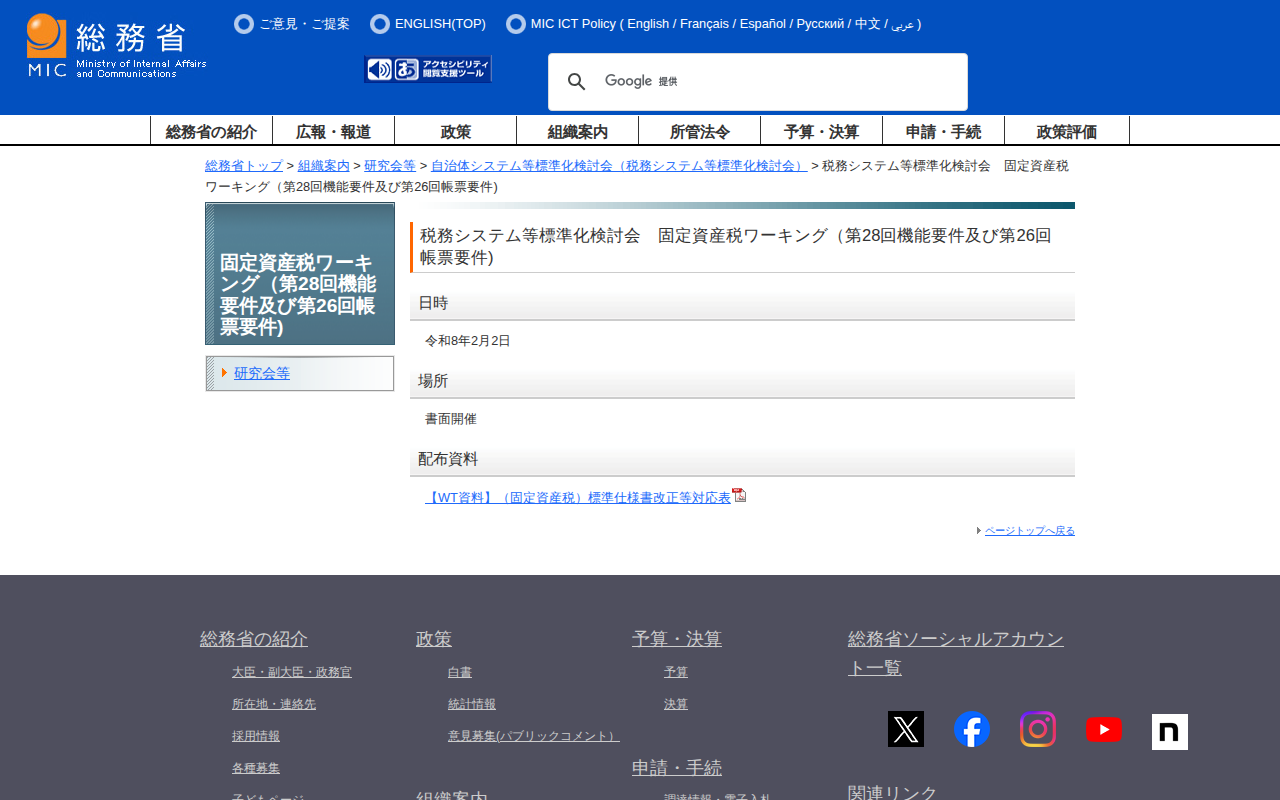
Task: Open the Instagram account icon
Action: [x=1037, y=729]
